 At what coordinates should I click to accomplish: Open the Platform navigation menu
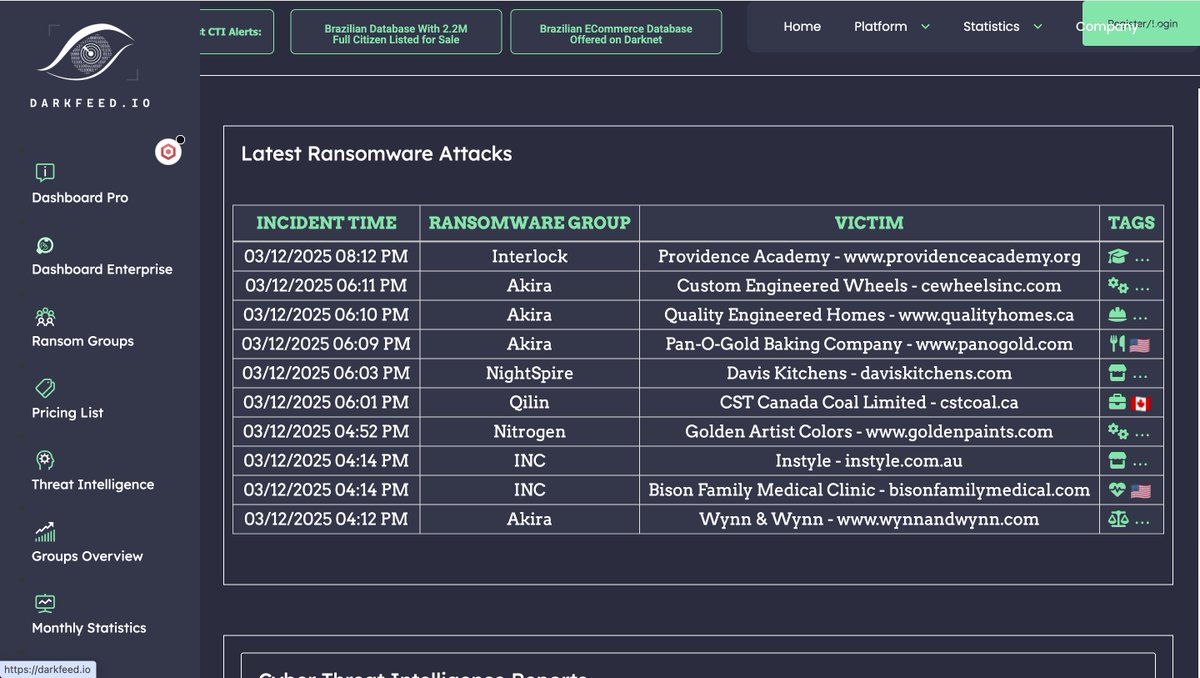pos(881,27)
